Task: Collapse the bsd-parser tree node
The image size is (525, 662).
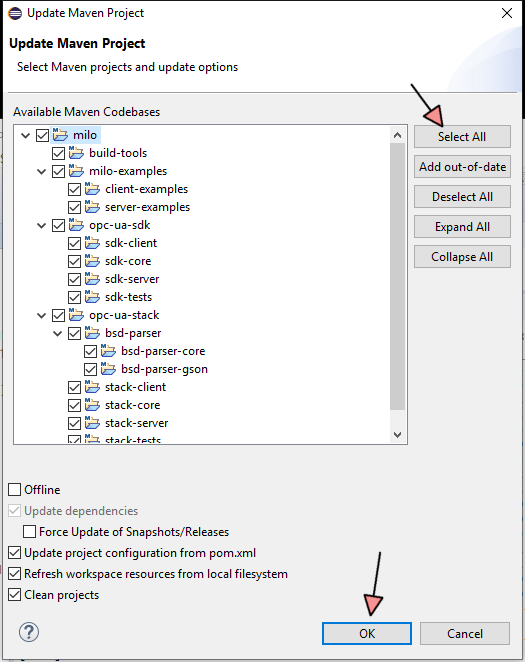Action: click(58, 334)
